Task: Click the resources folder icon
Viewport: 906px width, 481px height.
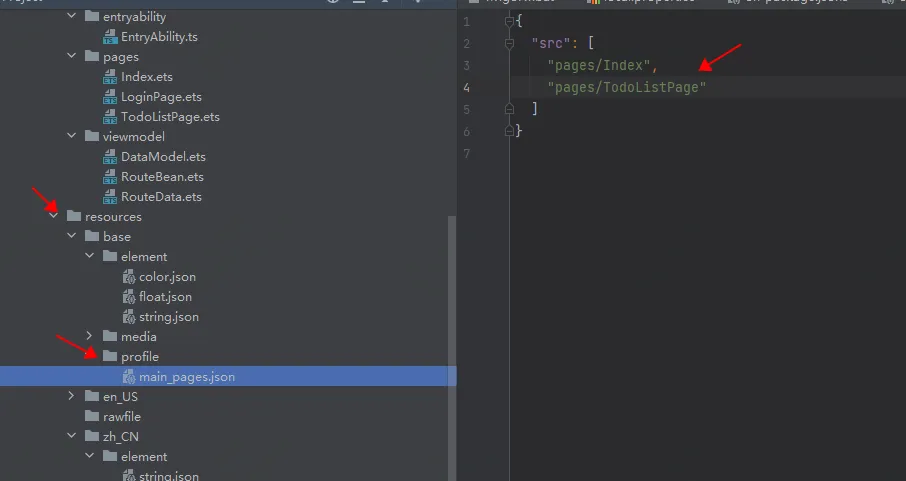Action: (74, 216)
